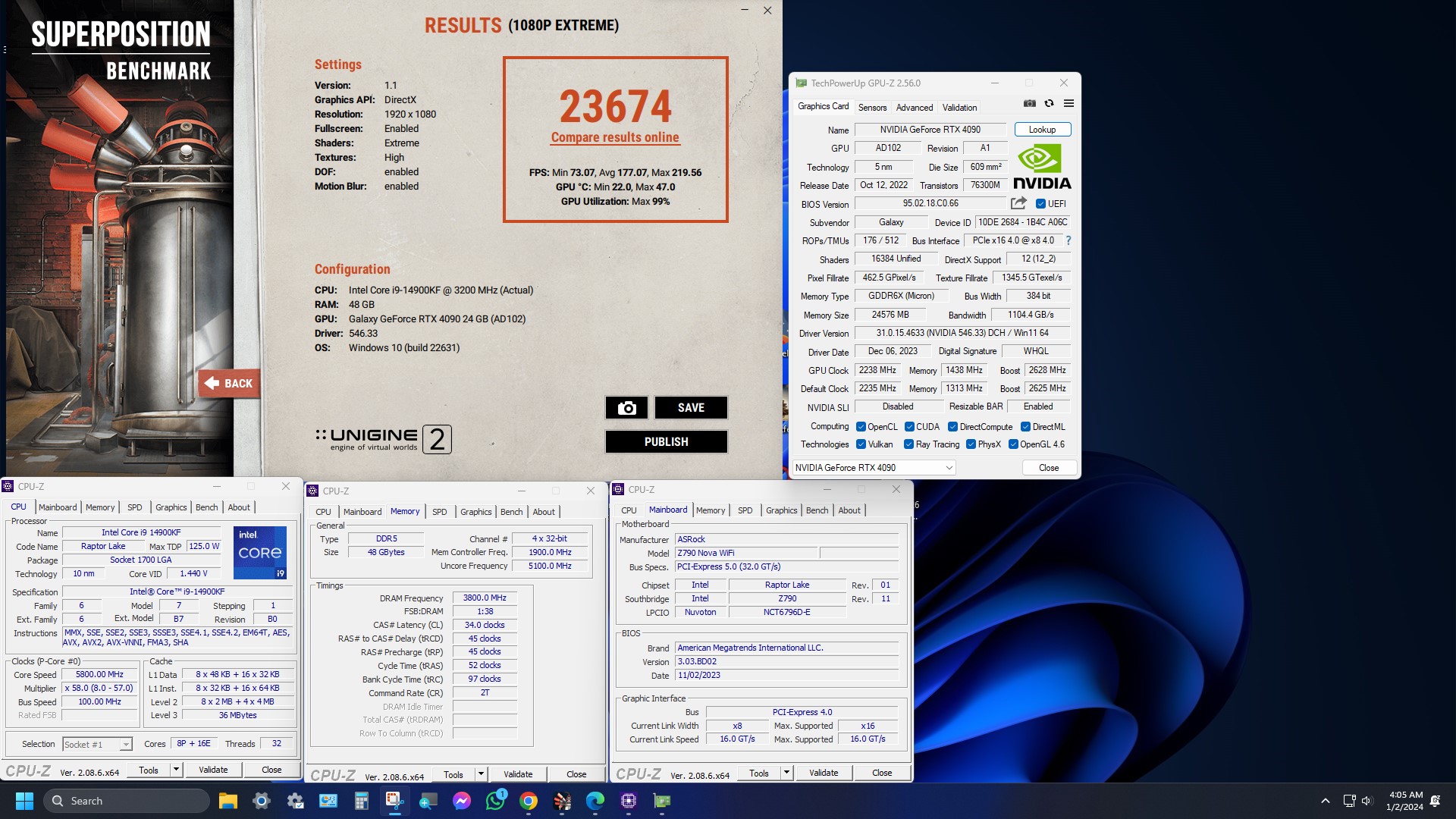Toggle the PhysX checkbox
Viewport: 1456px width, 819px height.
point(971,444)
